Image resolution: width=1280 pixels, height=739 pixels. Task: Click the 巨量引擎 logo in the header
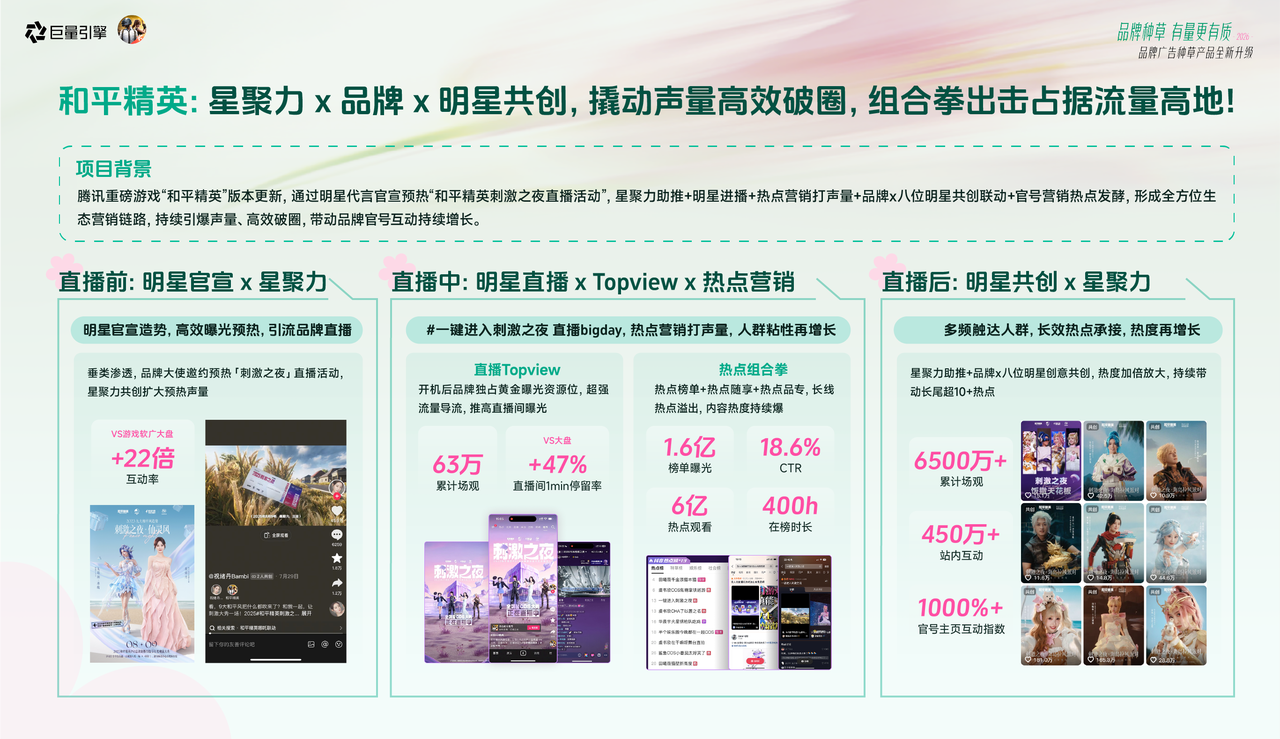pos(65,32)
